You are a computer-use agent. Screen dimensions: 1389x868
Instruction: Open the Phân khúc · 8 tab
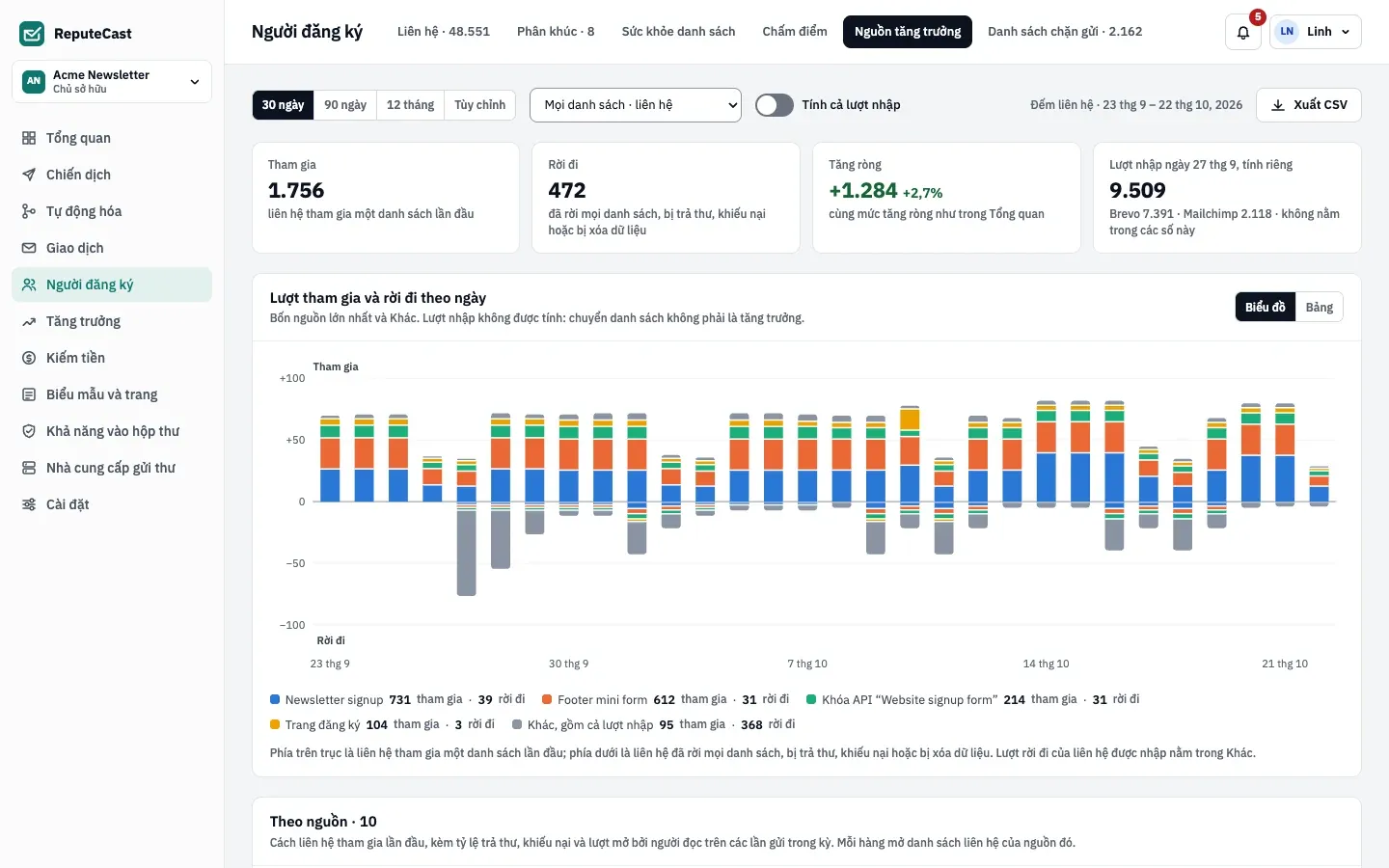pos(556,32)
